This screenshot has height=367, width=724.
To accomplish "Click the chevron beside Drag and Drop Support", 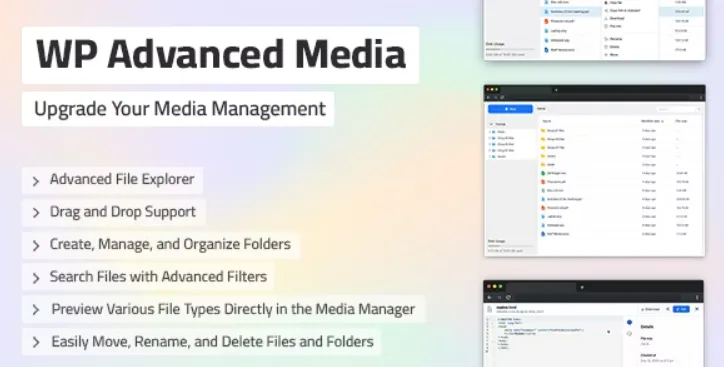I will (x=36, y=212).
